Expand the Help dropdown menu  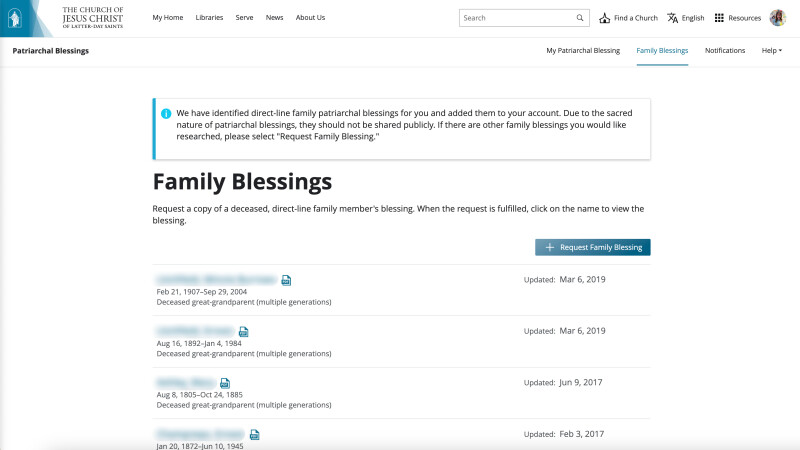(772, 50)
